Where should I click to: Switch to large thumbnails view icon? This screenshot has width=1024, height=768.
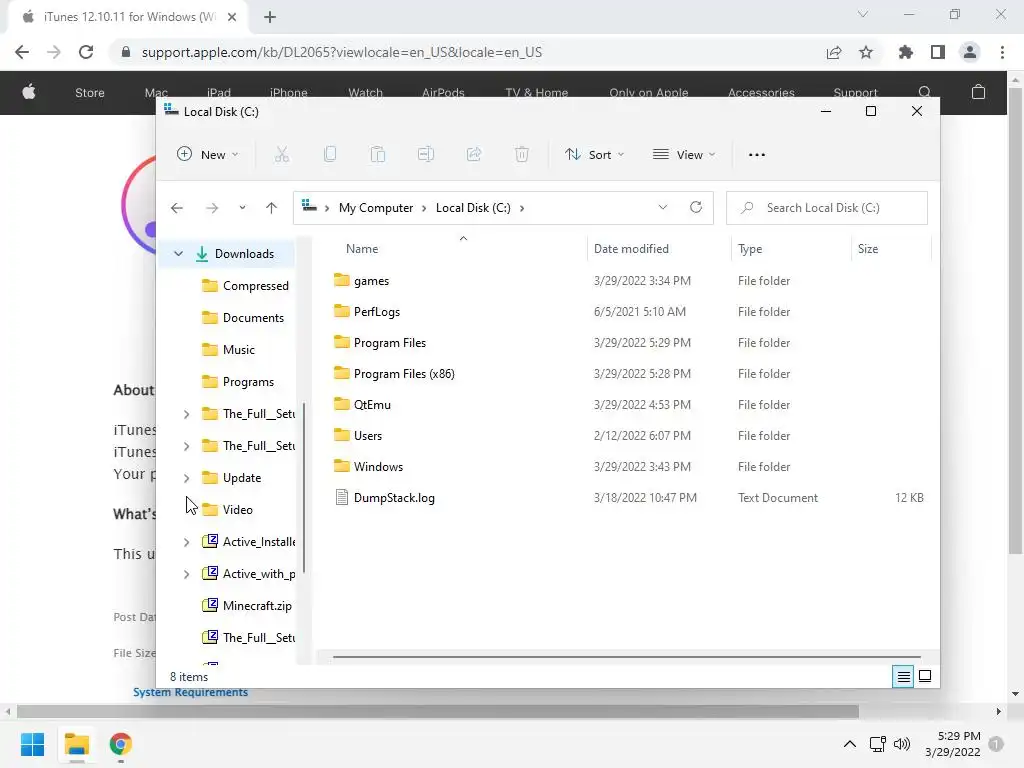click(925, 677)
